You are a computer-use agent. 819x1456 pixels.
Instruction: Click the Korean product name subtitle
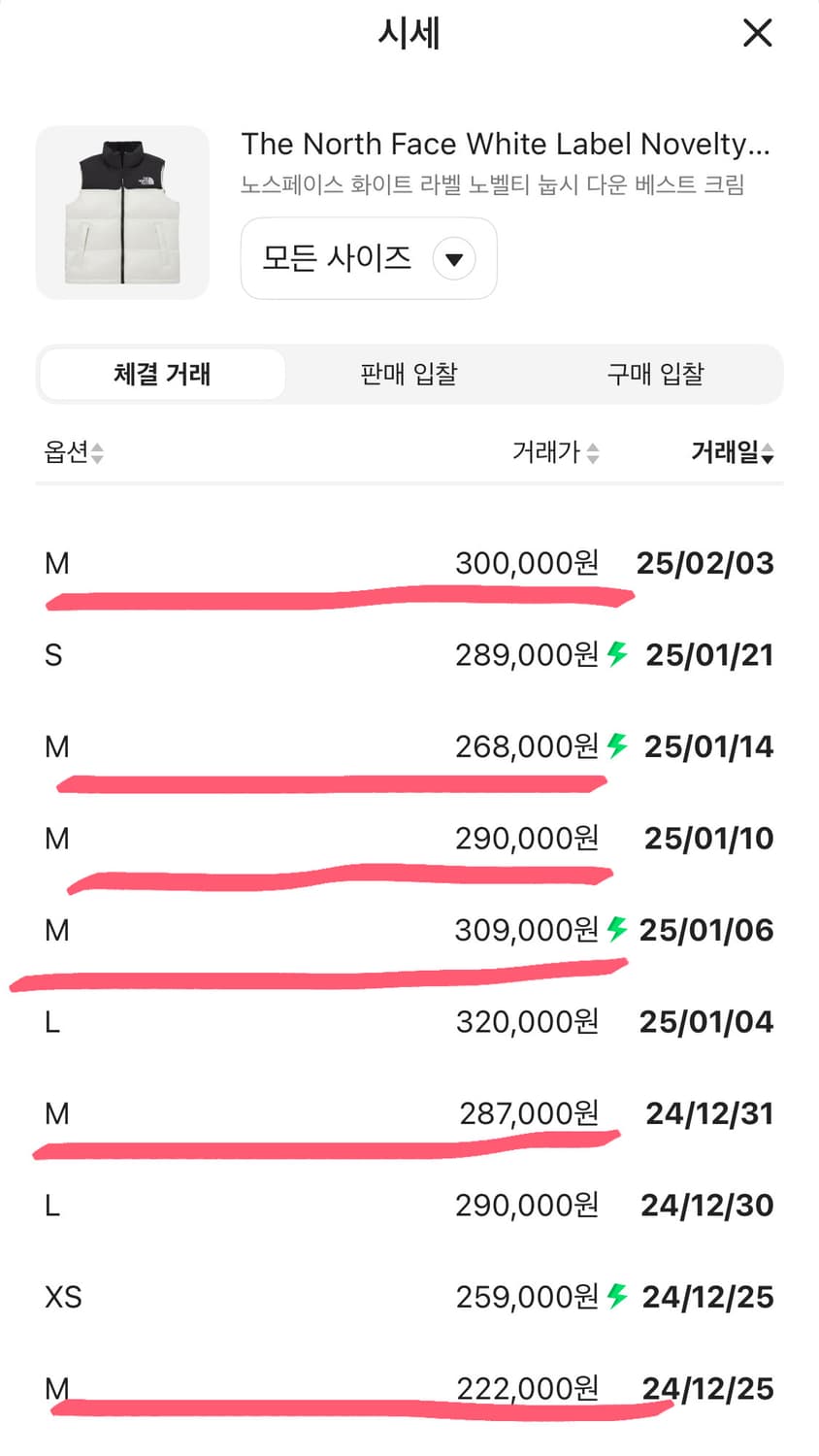point(492,184)
